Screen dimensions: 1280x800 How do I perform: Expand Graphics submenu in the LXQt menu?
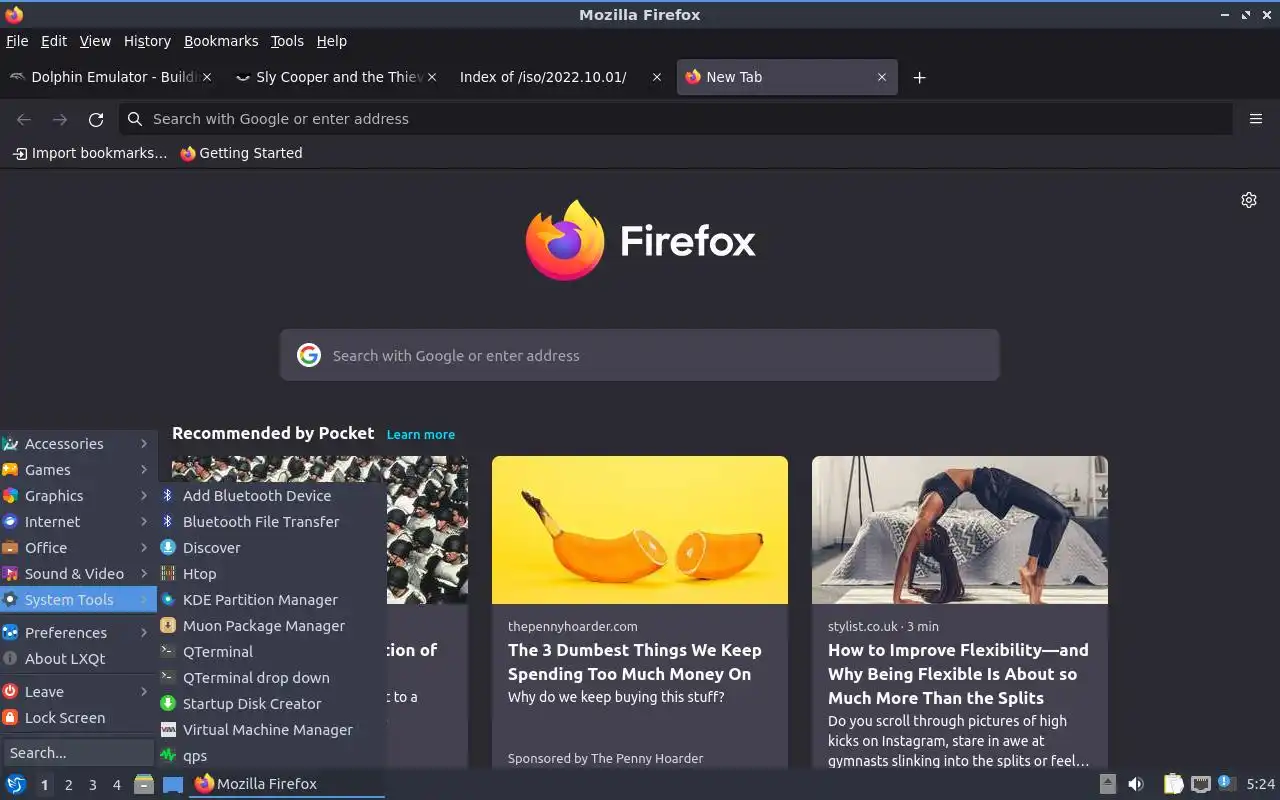click(78, 496)
